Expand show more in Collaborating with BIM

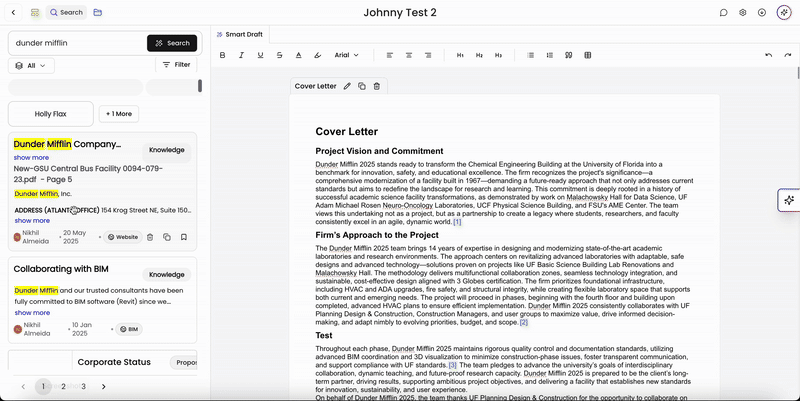pos(32,313)
